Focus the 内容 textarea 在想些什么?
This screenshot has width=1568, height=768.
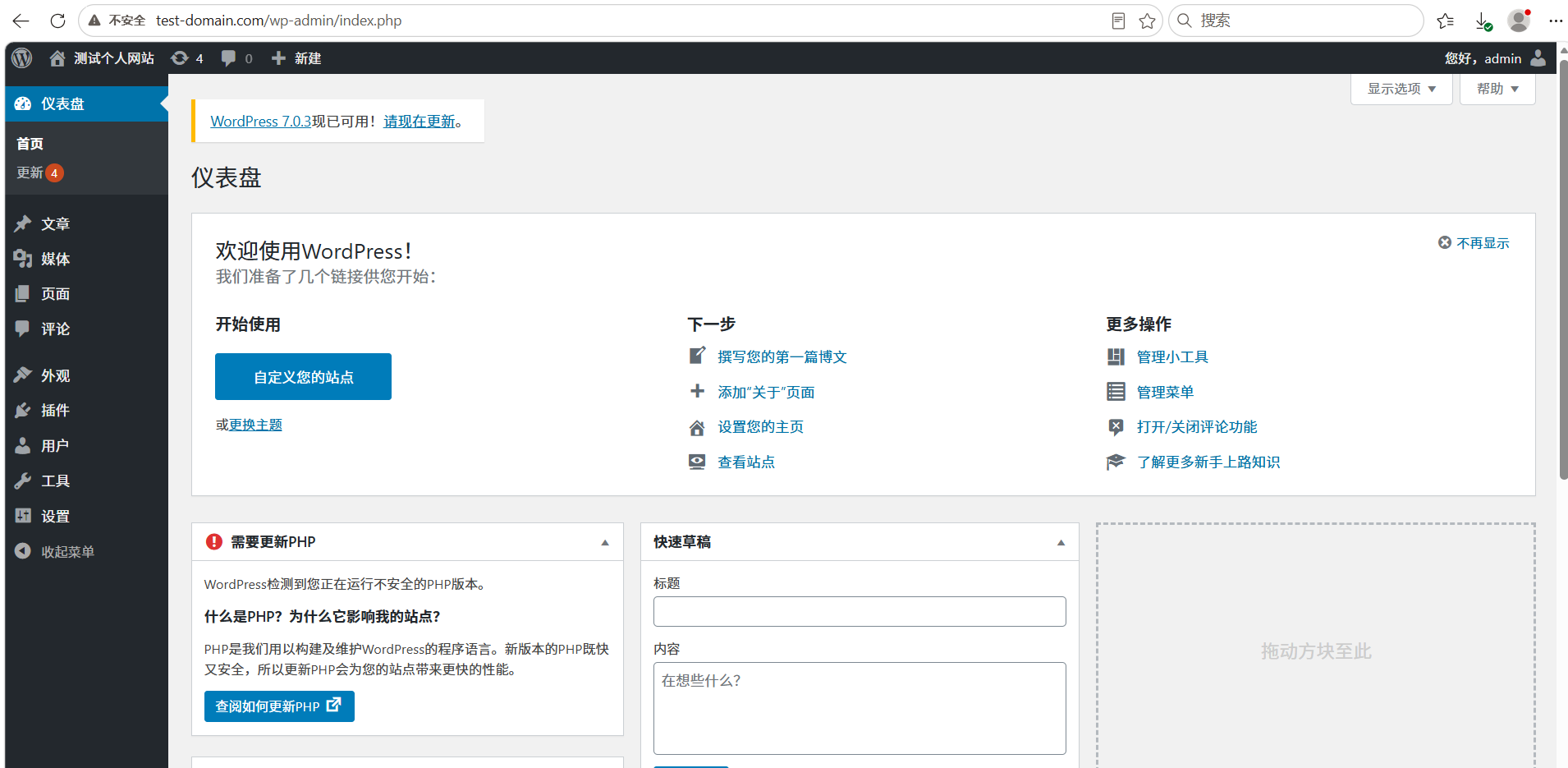click(x=860, y=708)
